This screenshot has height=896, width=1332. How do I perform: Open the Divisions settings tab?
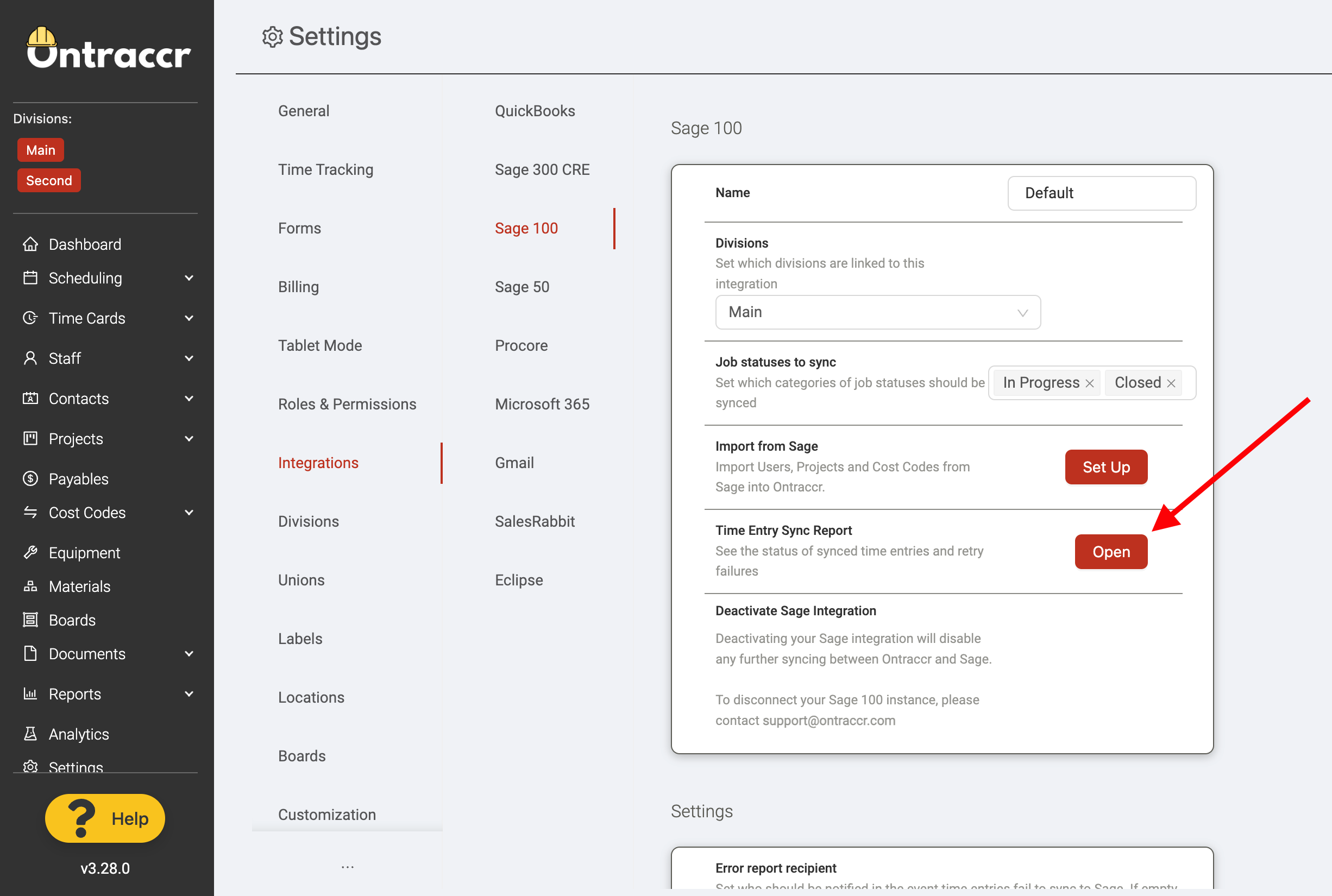(308, 521)
